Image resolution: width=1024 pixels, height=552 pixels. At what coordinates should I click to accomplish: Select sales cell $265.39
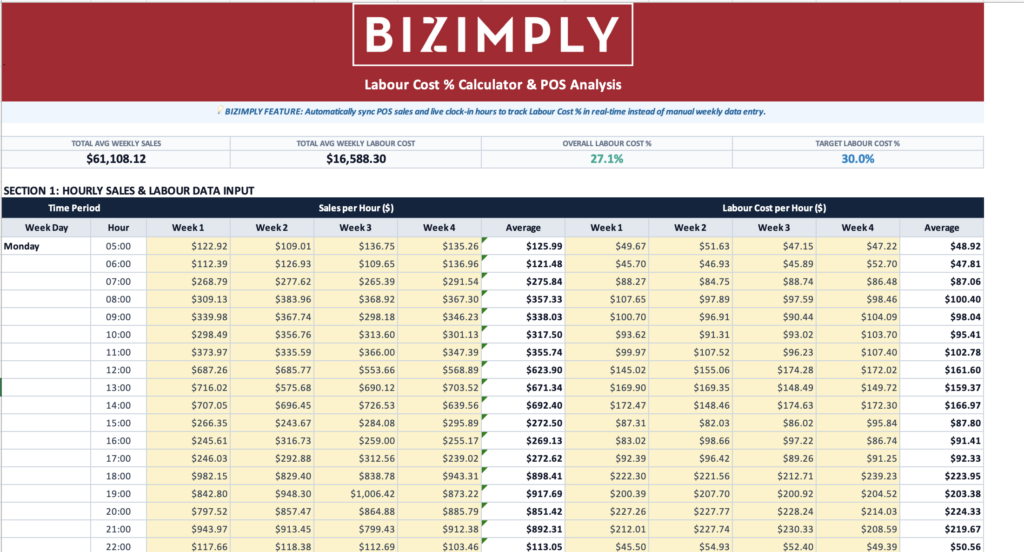click(x=356, y=282)
